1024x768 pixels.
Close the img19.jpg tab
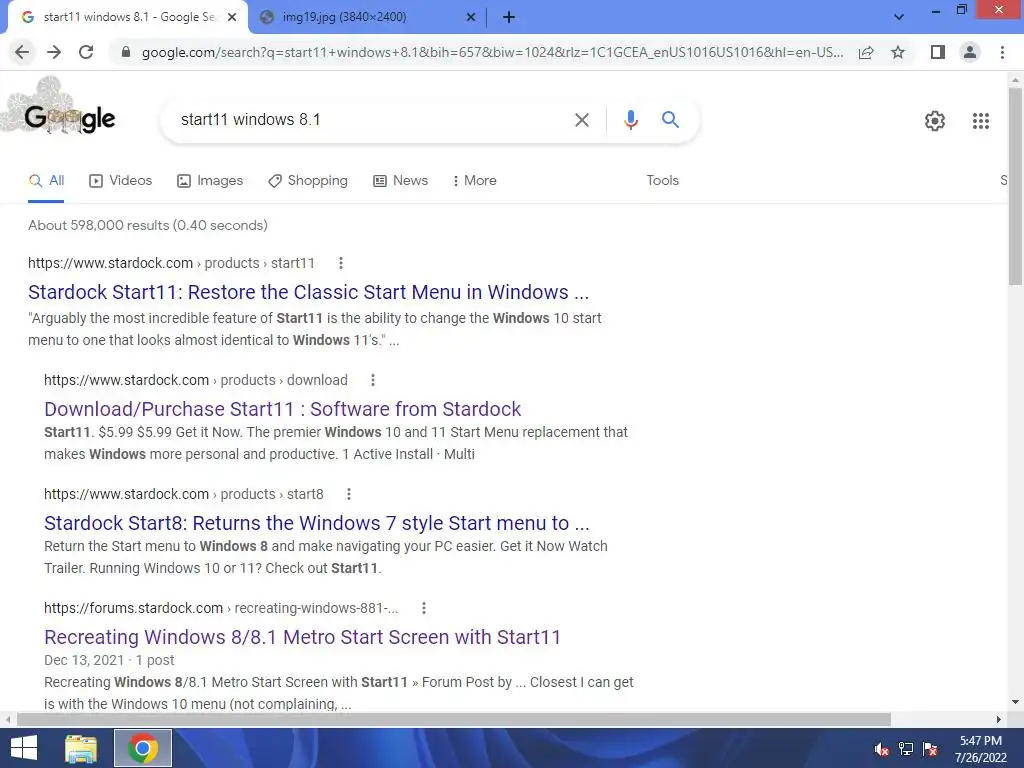pos(470,17)
